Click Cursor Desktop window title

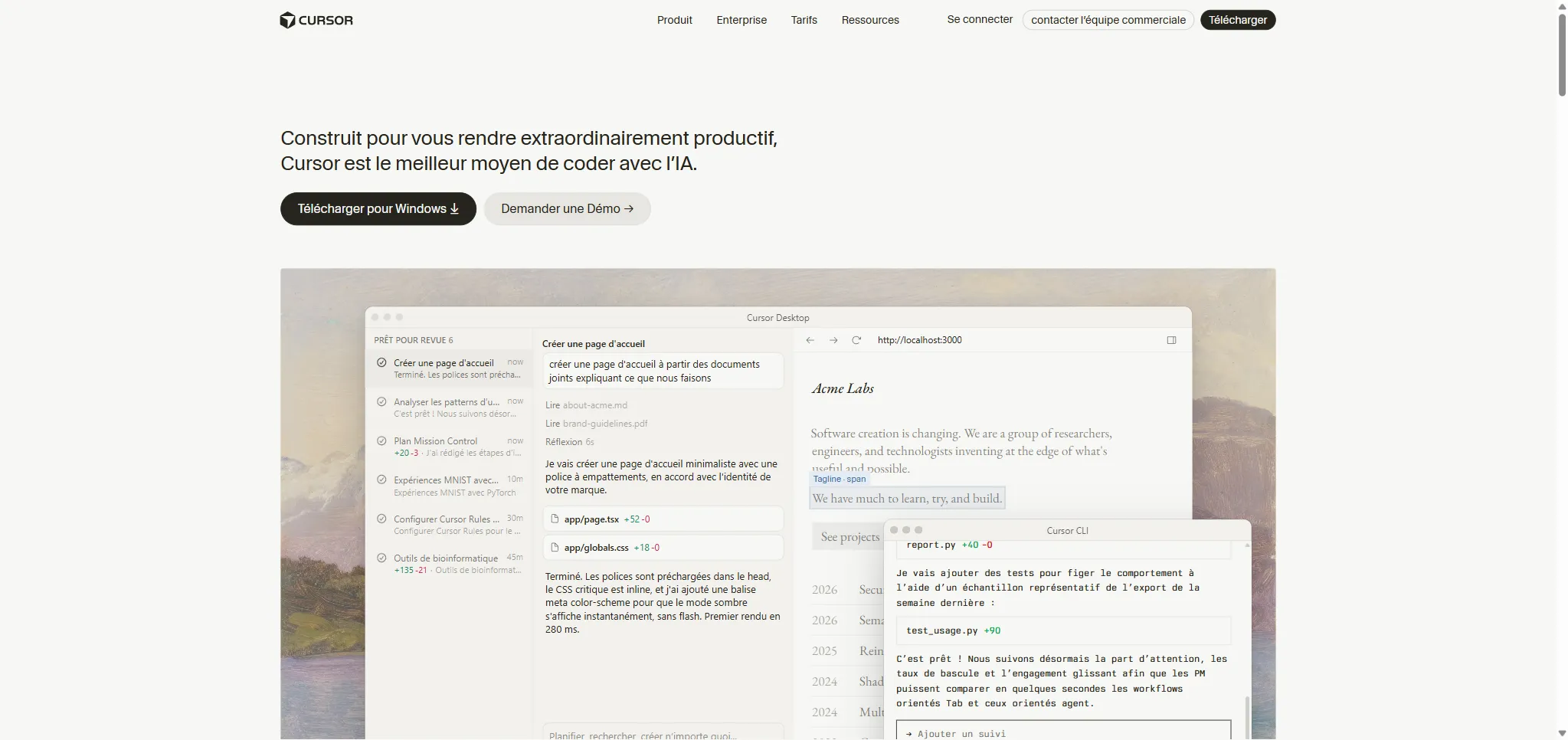pyautogui.click(x=777, y=318)
